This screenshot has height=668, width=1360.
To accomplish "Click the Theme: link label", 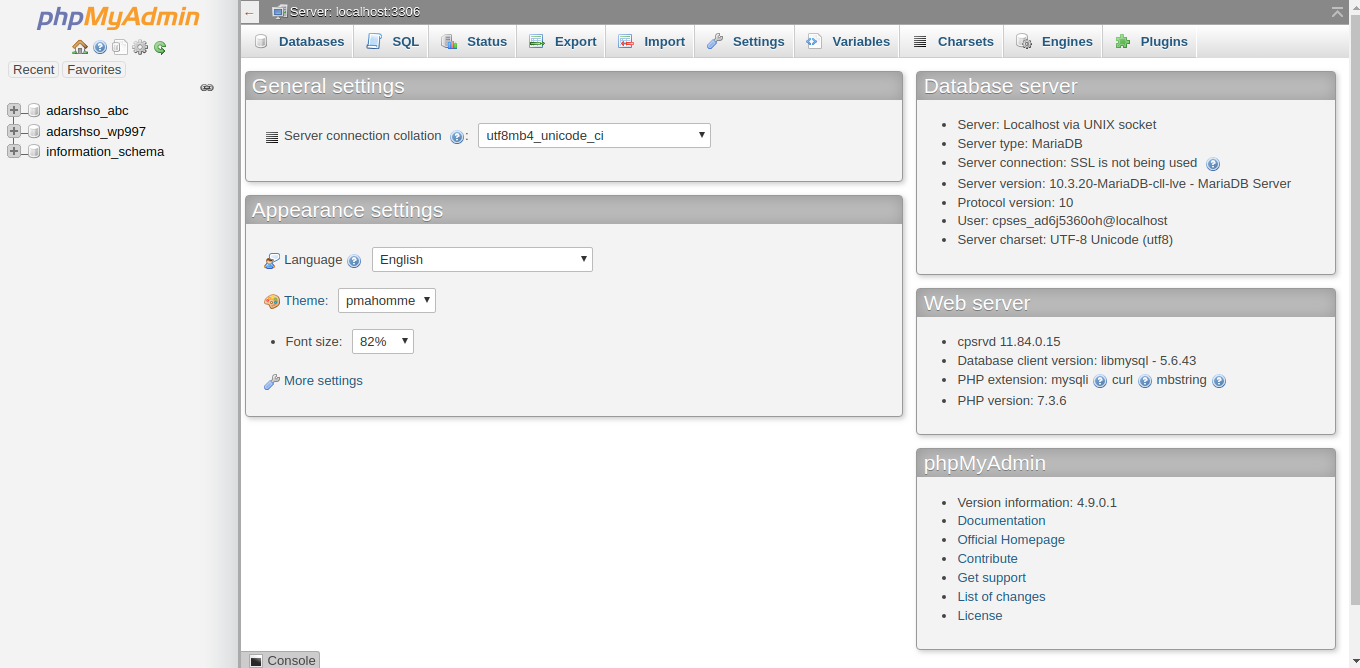I will coord(306,300).
